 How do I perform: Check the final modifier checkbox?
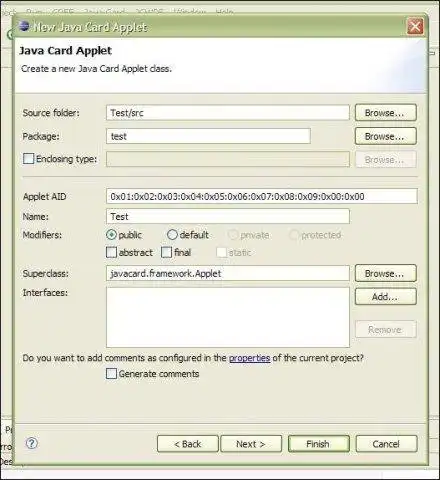(166, 252)
